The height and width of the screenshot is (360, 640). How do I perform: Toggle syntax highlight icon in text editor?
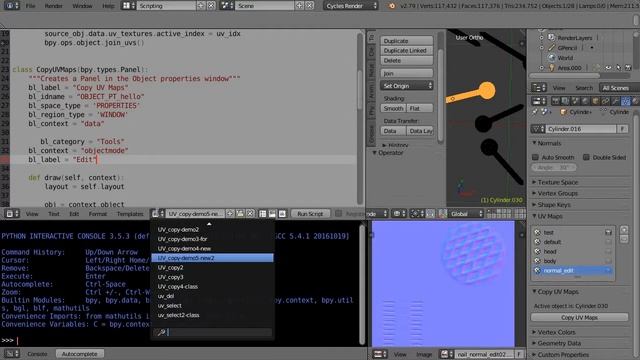click(x=282, y=213)
